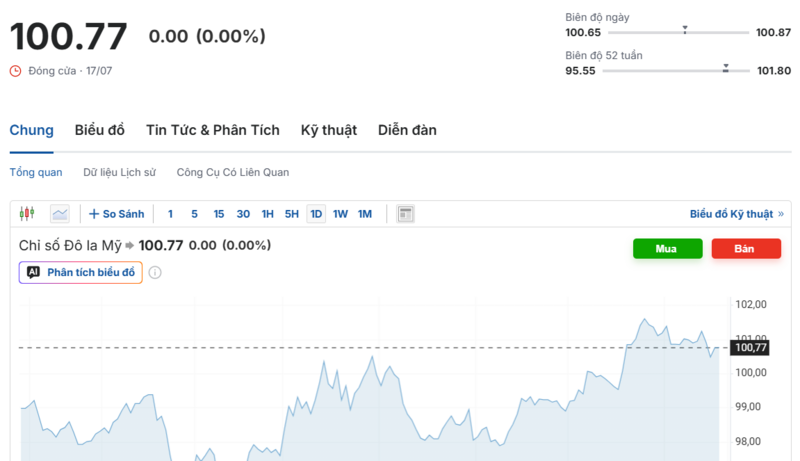Open Công Cụ Có Liên Quan sub-tab
This screenshot has height=461, width=800.
pos(233,172)
